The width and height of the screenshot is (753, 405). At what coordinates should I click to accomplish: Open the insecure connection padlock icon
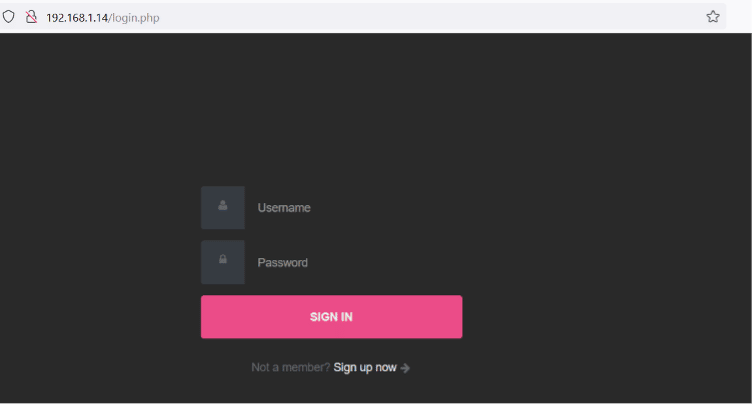[30, 17]
